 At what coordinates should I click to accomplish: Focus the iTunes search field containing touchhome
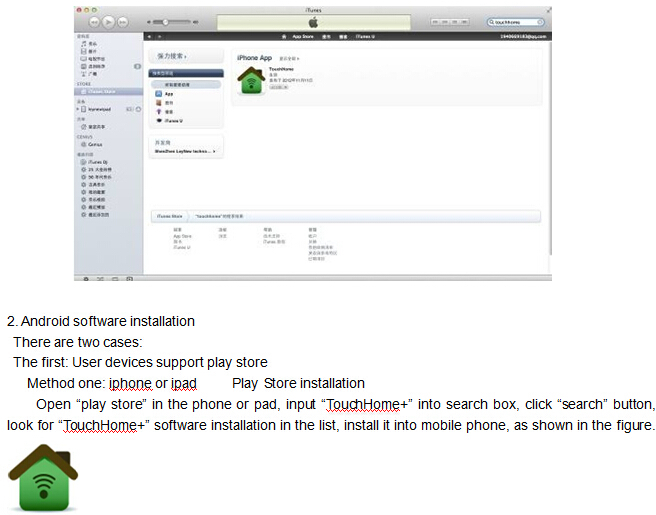click(x=515, y=22)
